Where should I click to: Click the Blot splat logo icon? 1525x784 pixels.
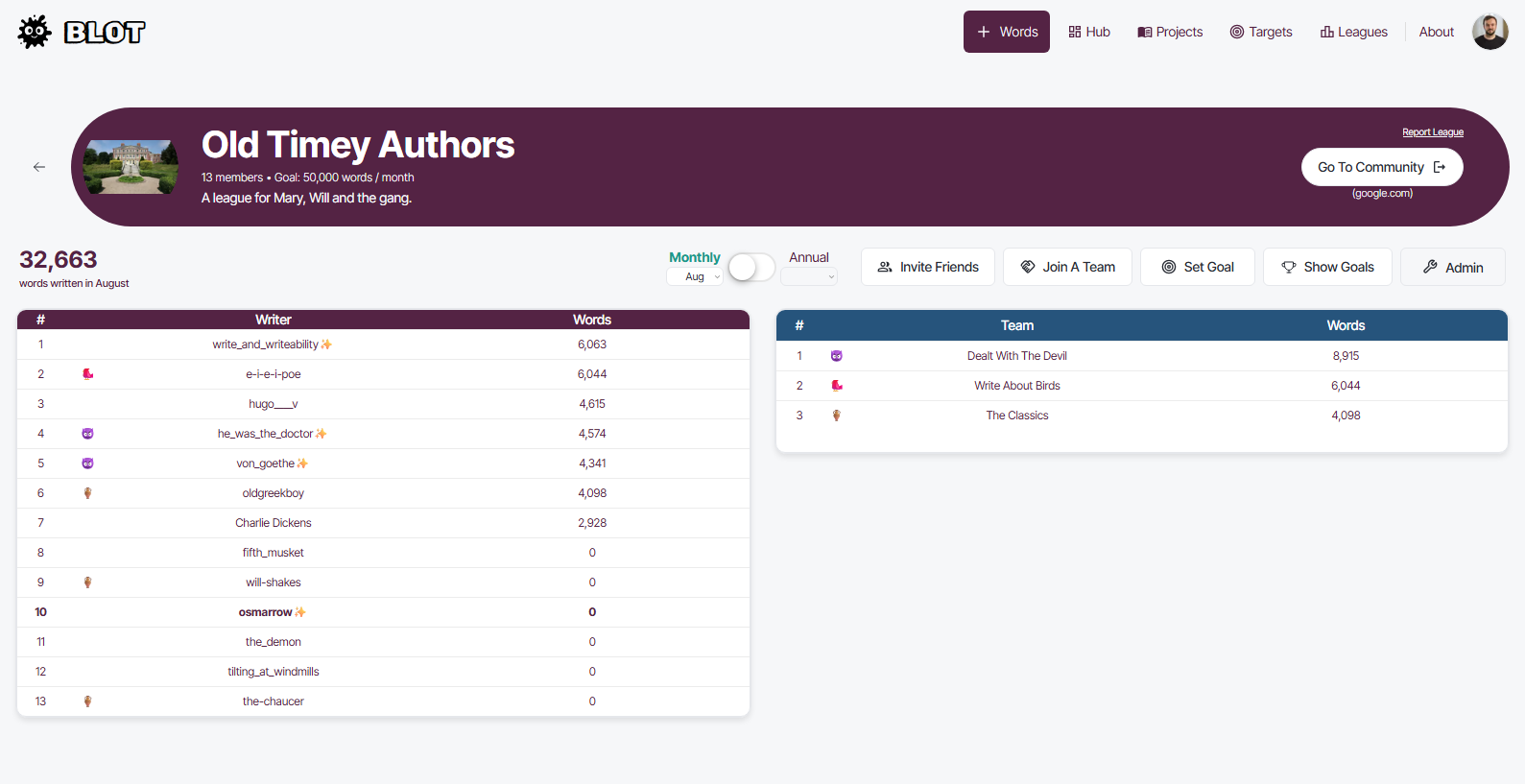(x=35, y=32)
